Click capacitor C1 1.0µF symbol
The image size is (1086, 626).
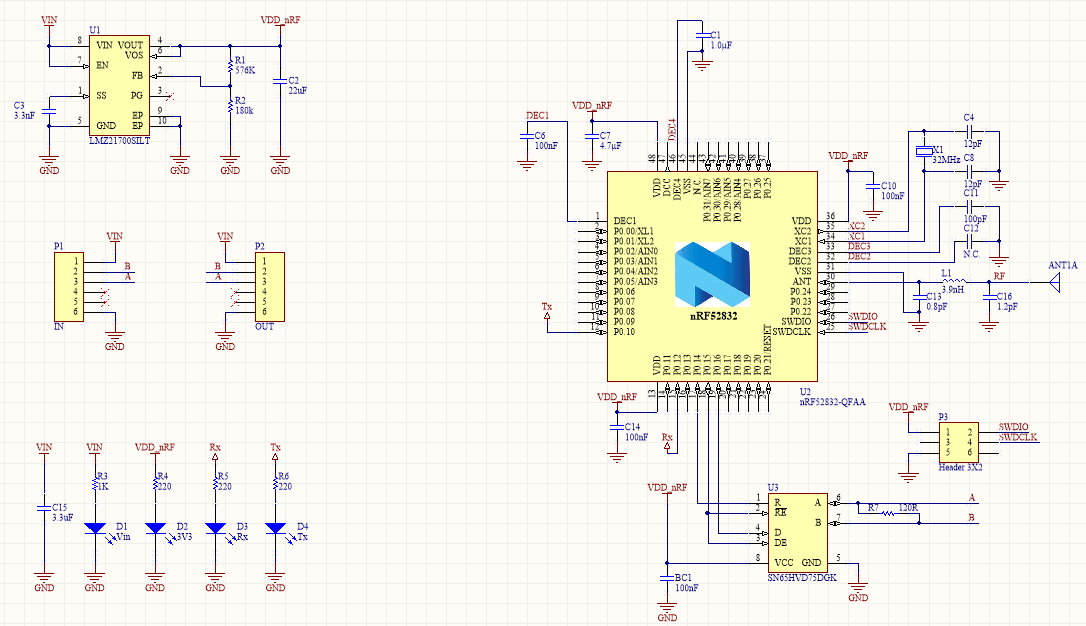coord(702,34)
